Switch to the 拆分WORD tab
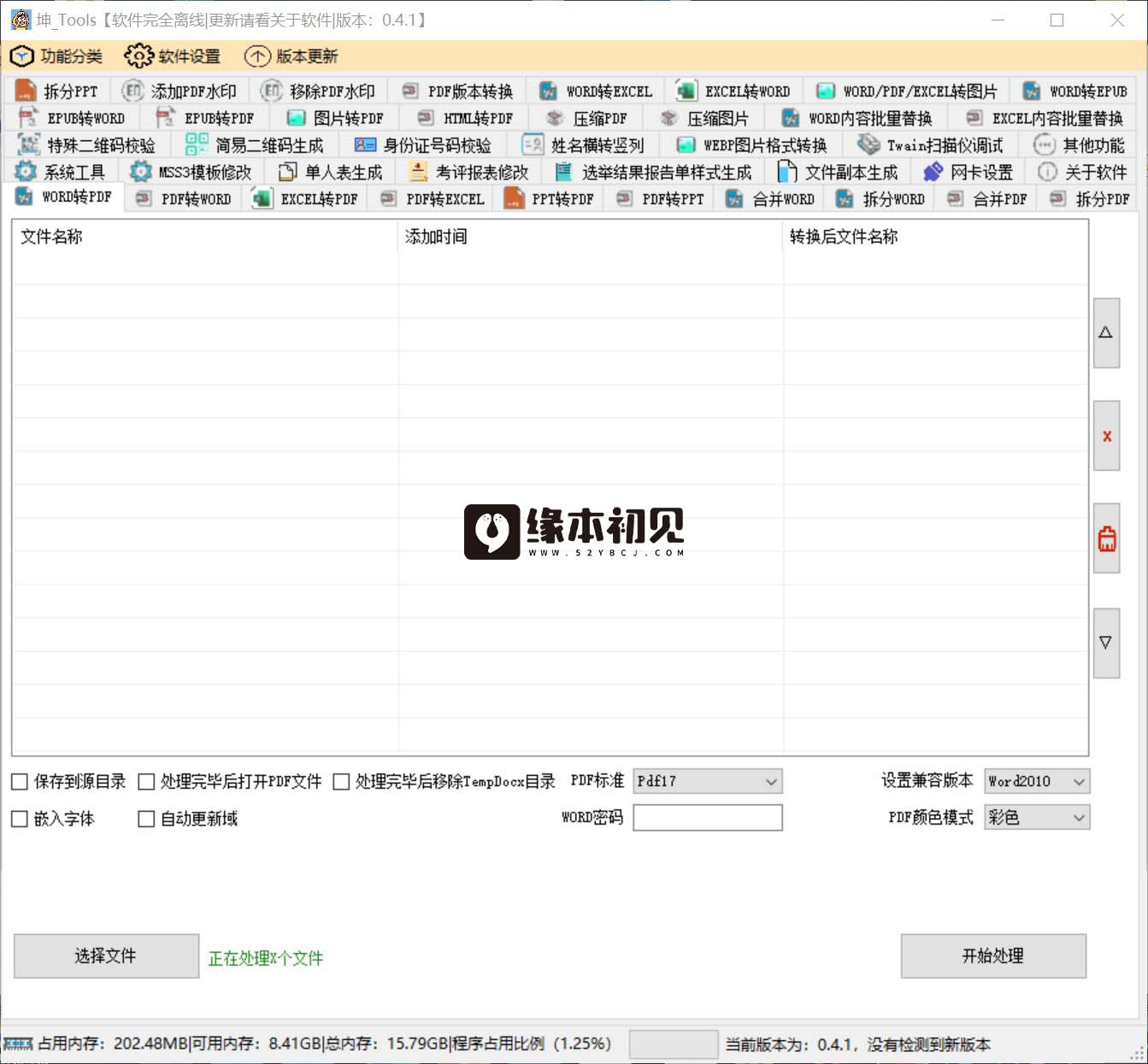The width and height of the screenshot is (1148, 1064). point(881,199)
